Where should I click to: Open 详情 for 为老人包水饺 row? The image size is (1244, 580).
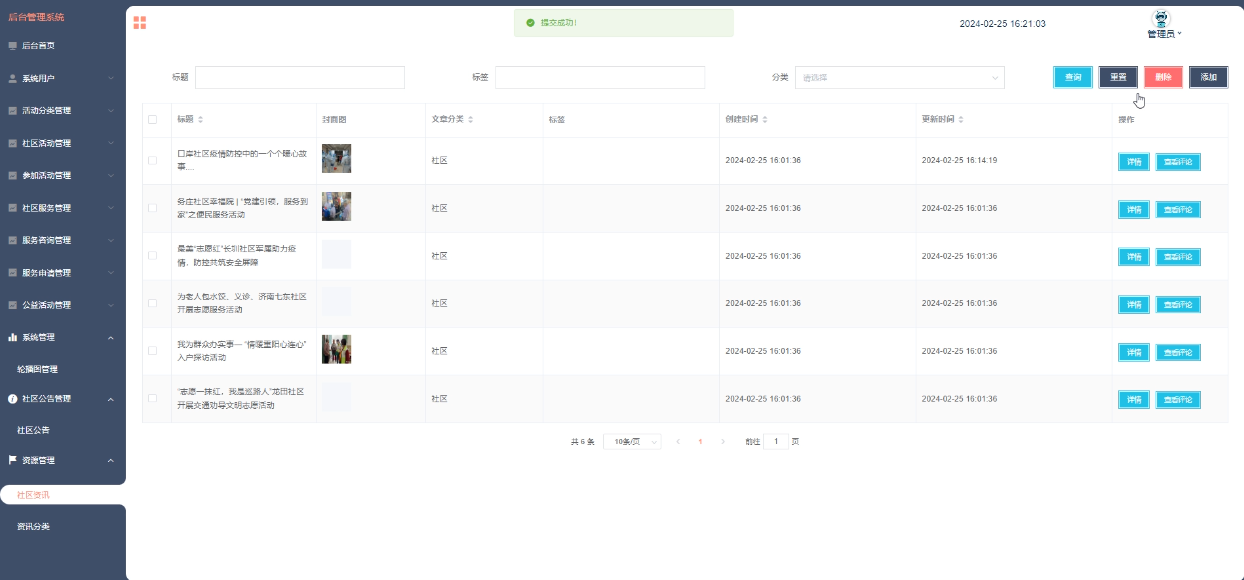coord(1134,305)
